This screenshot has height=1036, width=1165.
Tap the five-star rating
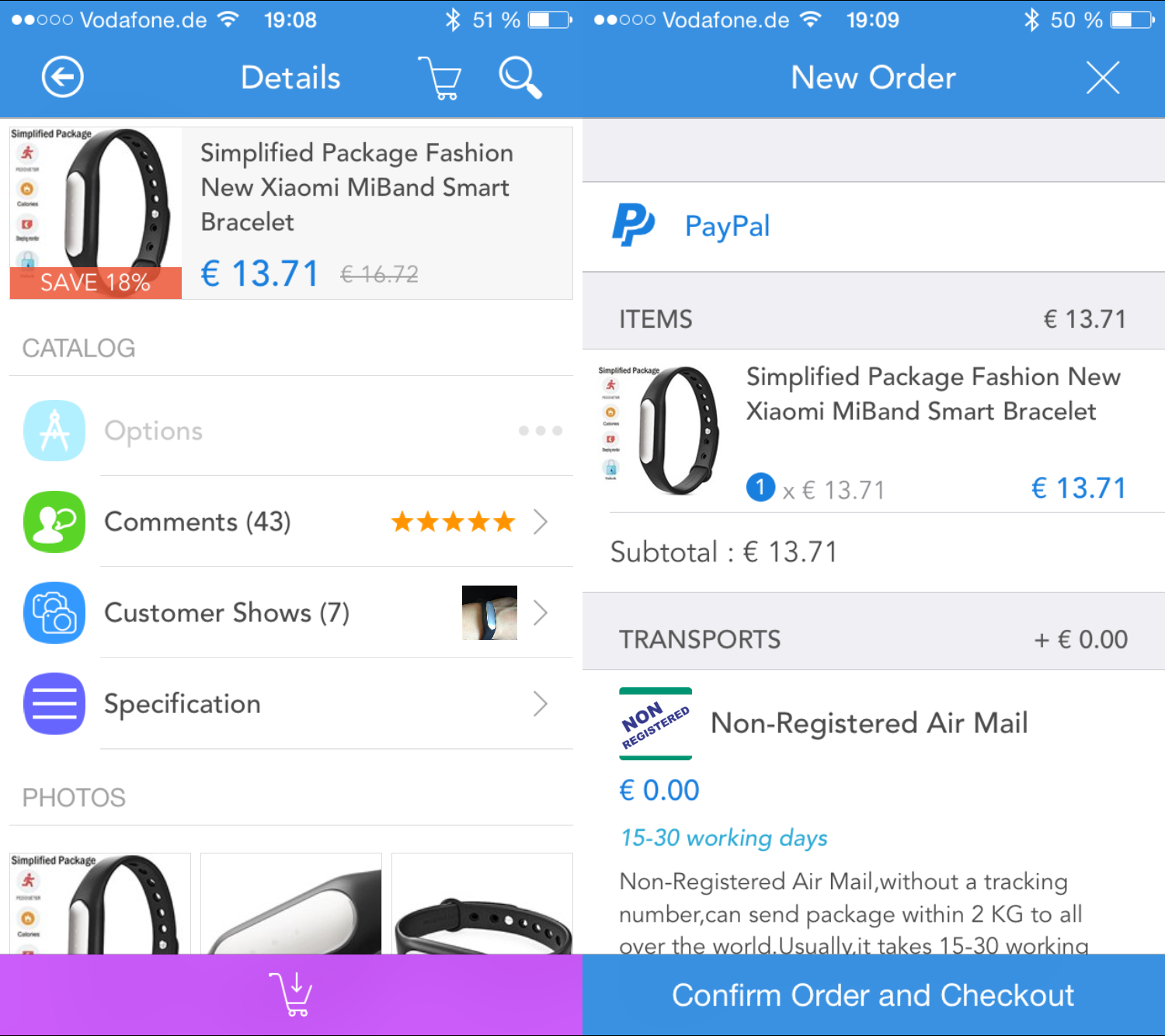pyautogui.click(x=454, y=522)
